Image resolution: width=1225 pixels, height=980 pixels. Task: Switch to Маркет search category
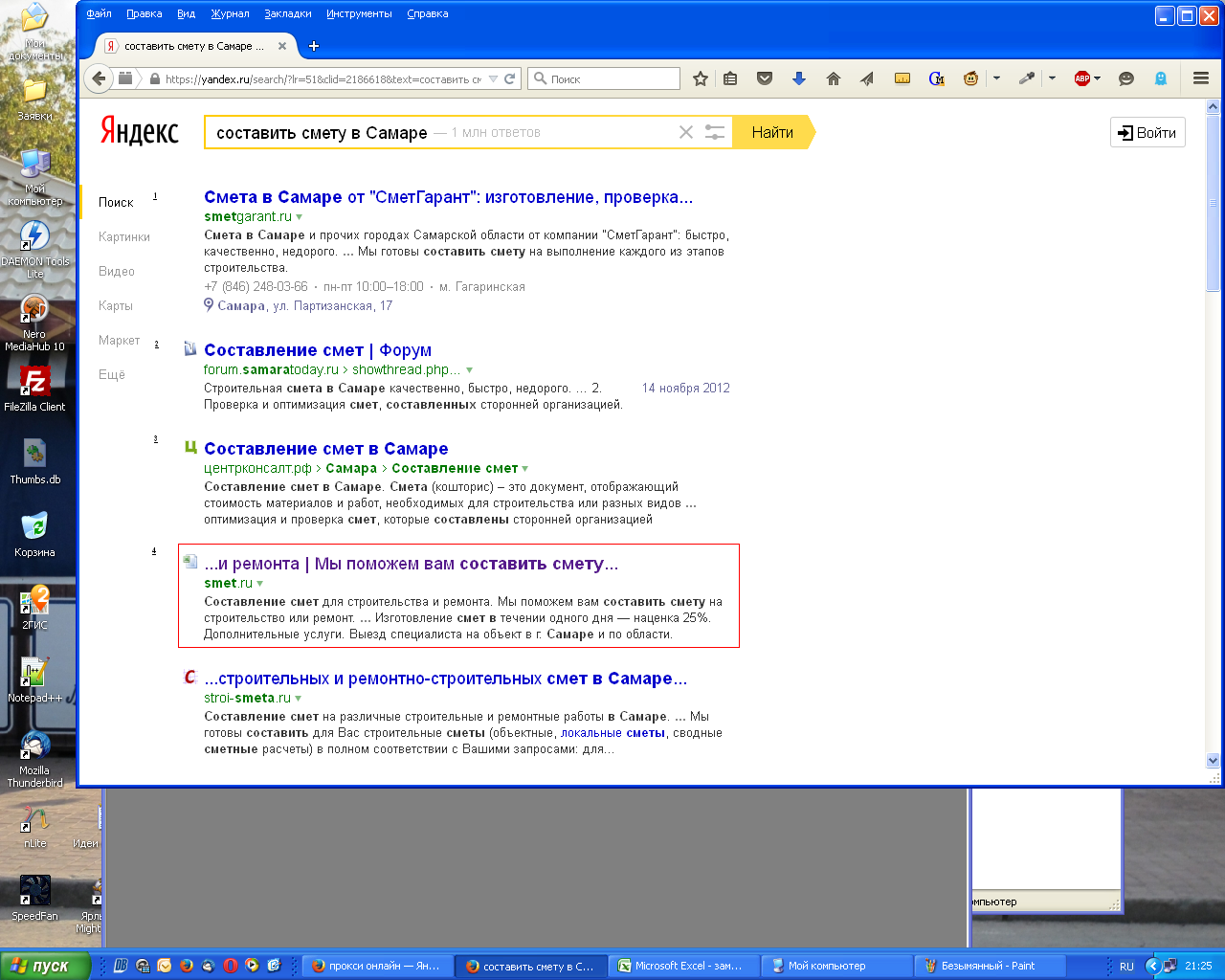[119, 340]
